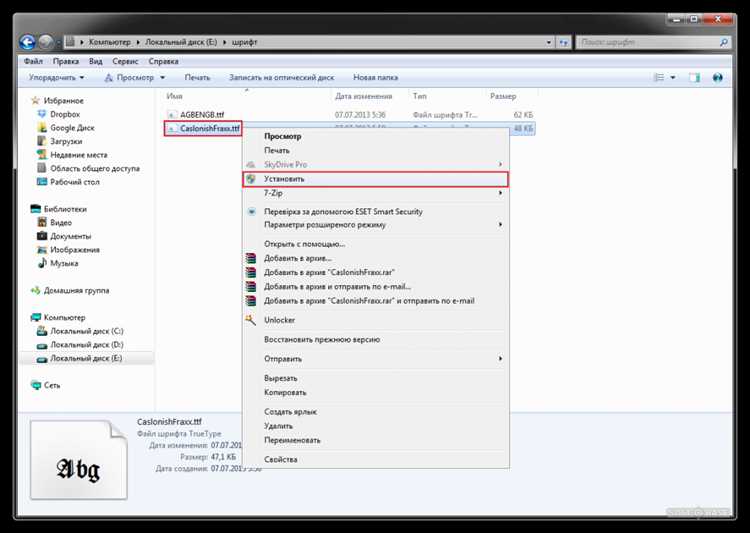Image resolution: width=750 pixels, height=533 pixels.
Task: Click the Google Диск sidebar icon
Action: [42, 128]
